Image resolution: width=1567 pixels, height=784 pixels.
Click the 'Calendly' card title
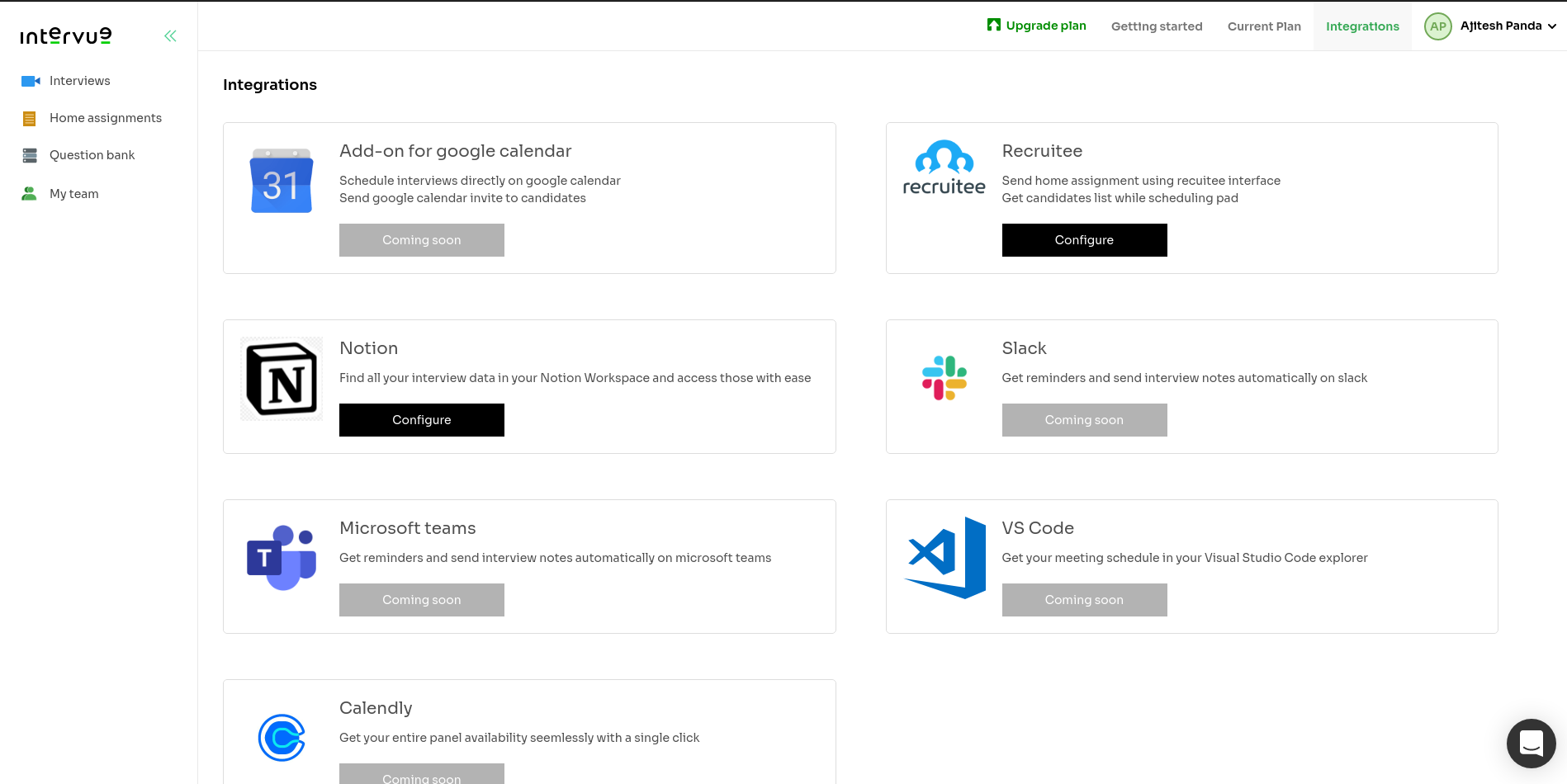(x=376, y=708)
